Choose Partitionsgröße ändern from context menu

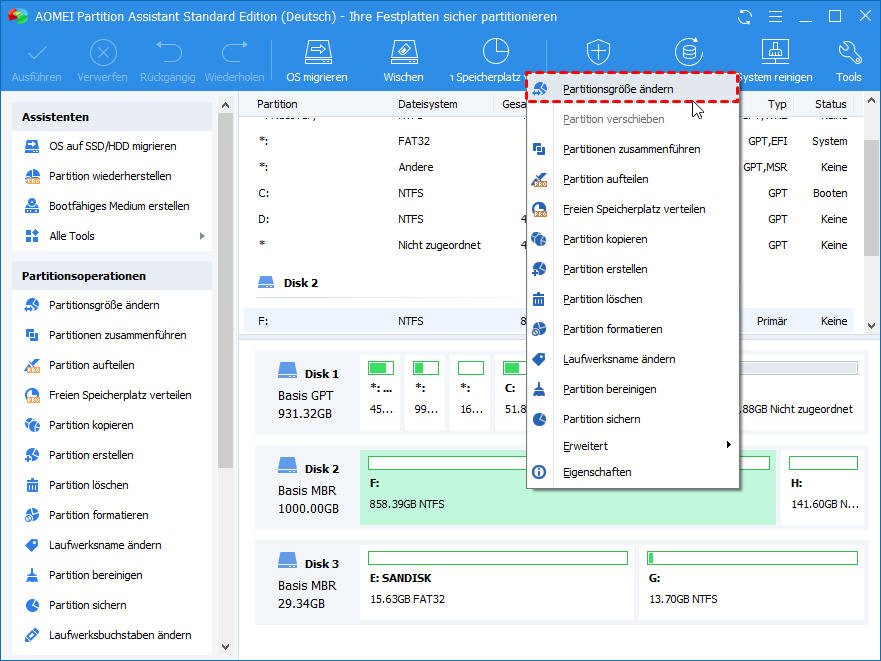pos(632,89)
